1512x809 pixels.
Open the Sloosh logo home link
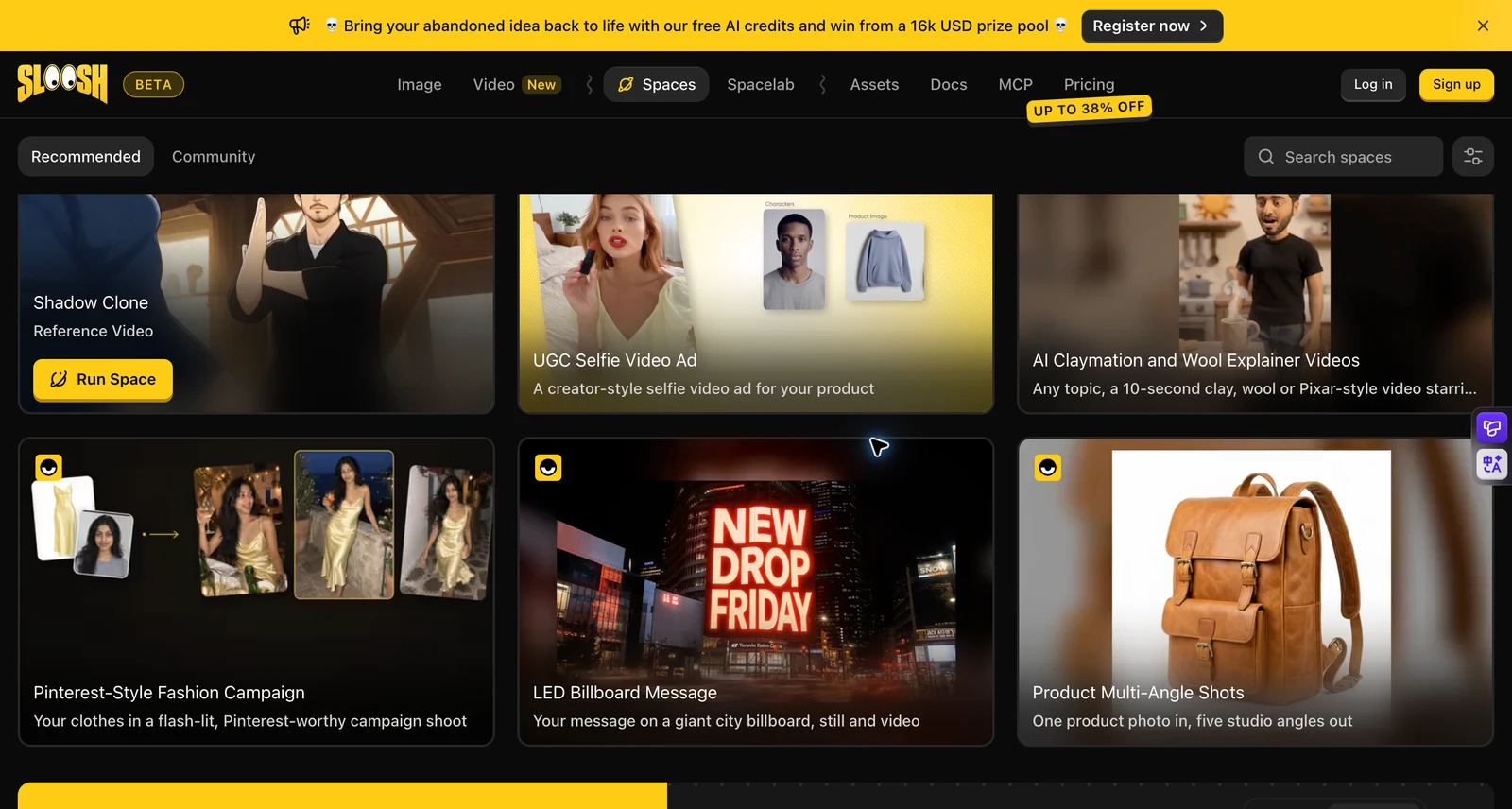tap(62, 83)
